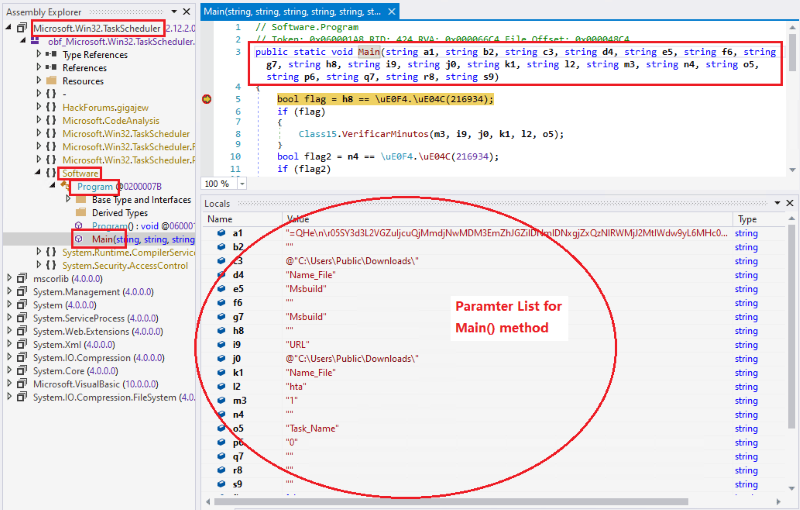Expand the System.Management assembly node
800x510 pixels.
pos(9,292)
